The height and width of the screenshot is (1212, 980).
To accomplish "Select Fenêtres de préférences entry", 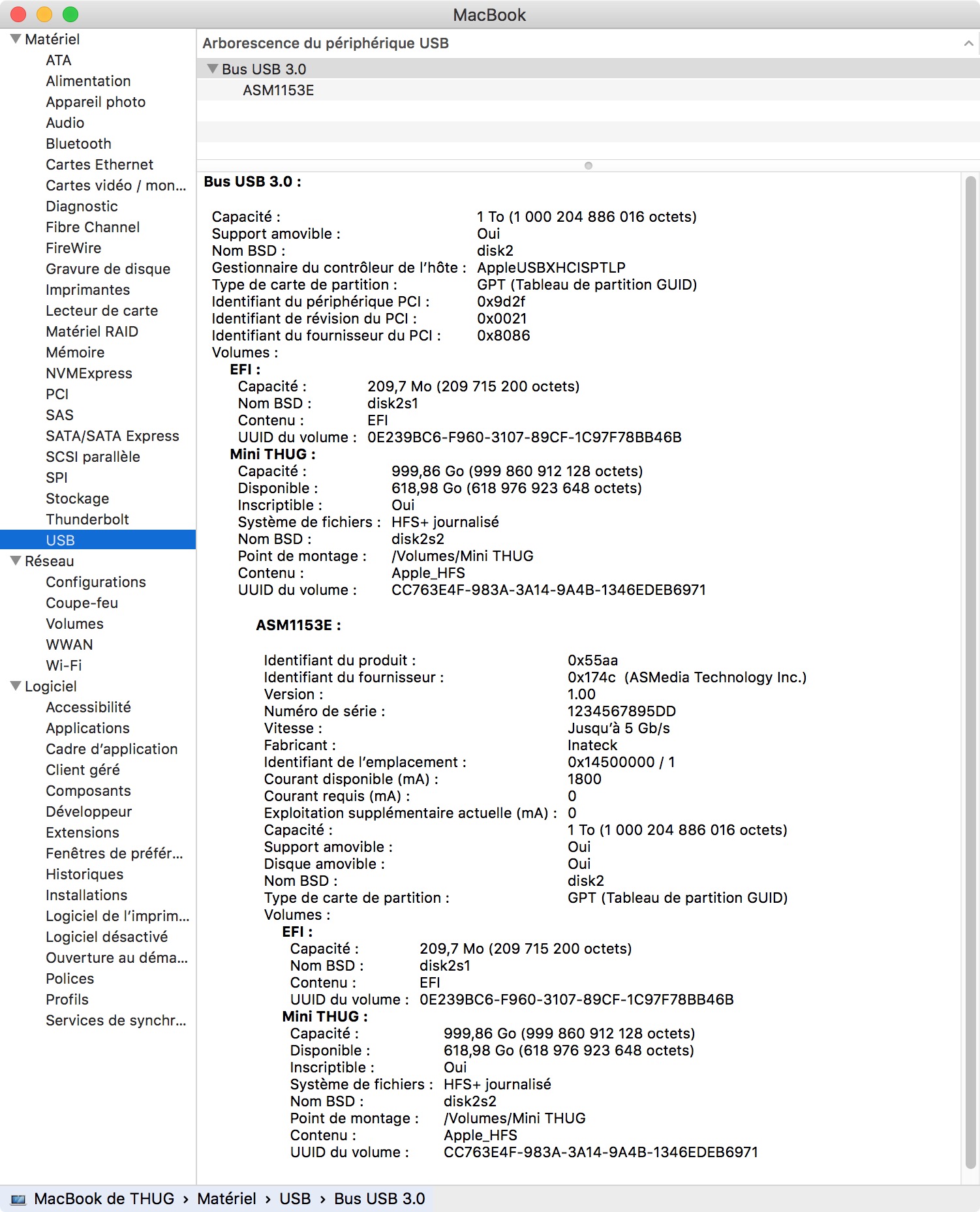I will tap(114, 853).
